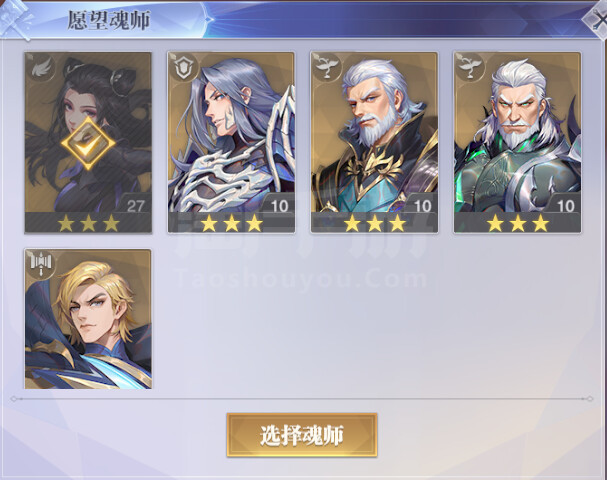Click star rating under green-armored elder card
The image size is (607, 480).
[x=518, y=223]
